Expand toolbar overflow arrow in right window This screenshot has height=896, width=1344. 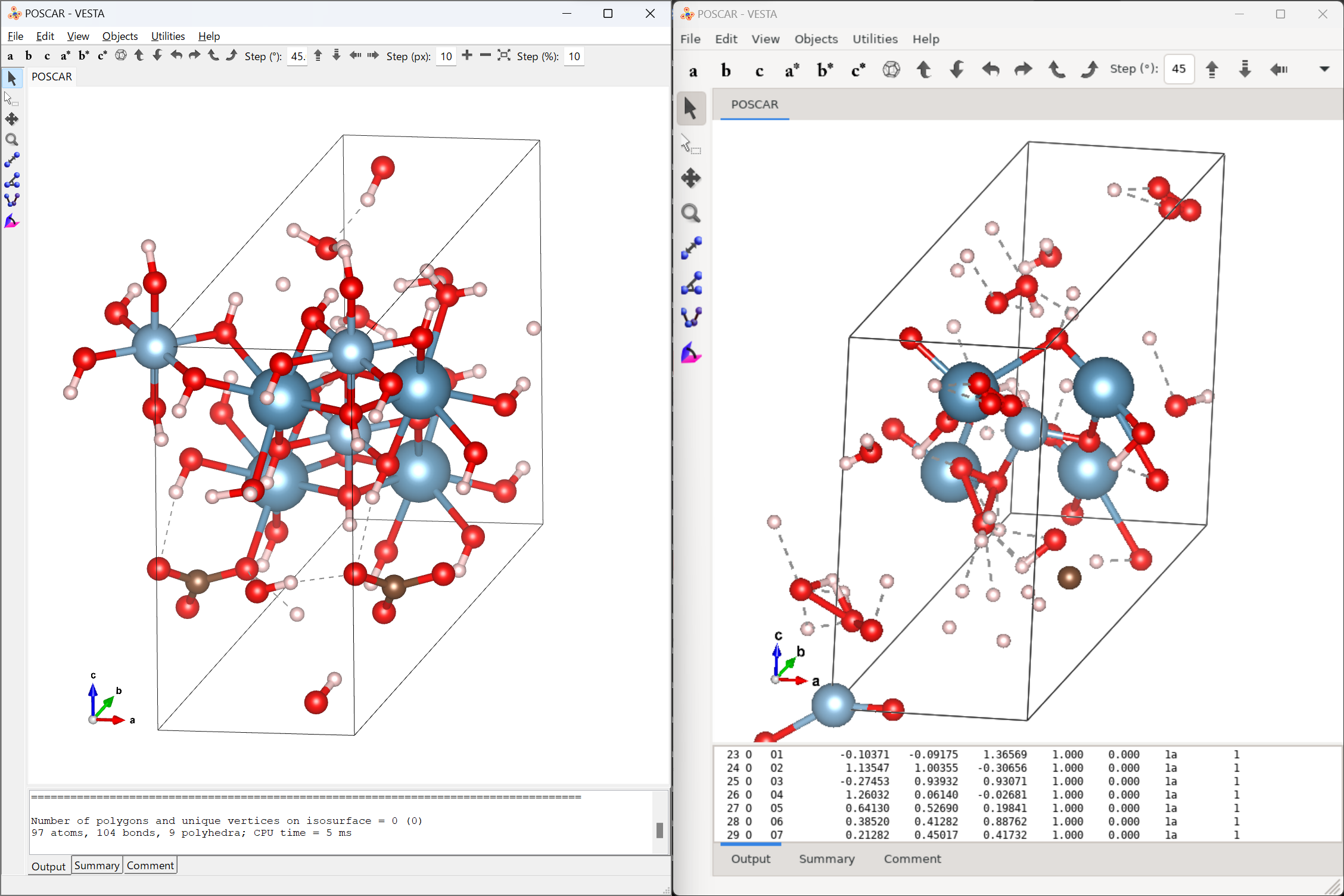pos(1324,69)
